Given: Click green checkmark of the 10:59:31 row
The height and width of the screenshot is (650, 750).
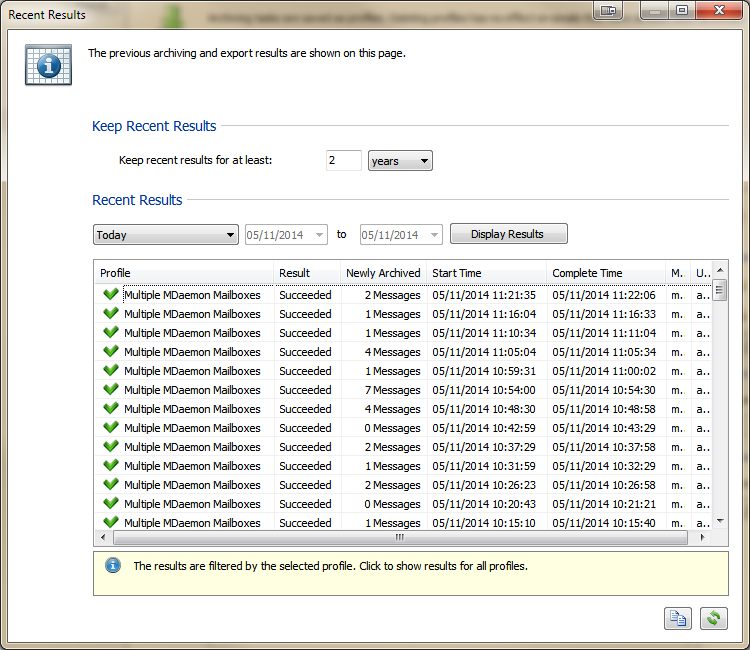Looking at the screenshot, I should pyautogui.click(x=110, y=370).
